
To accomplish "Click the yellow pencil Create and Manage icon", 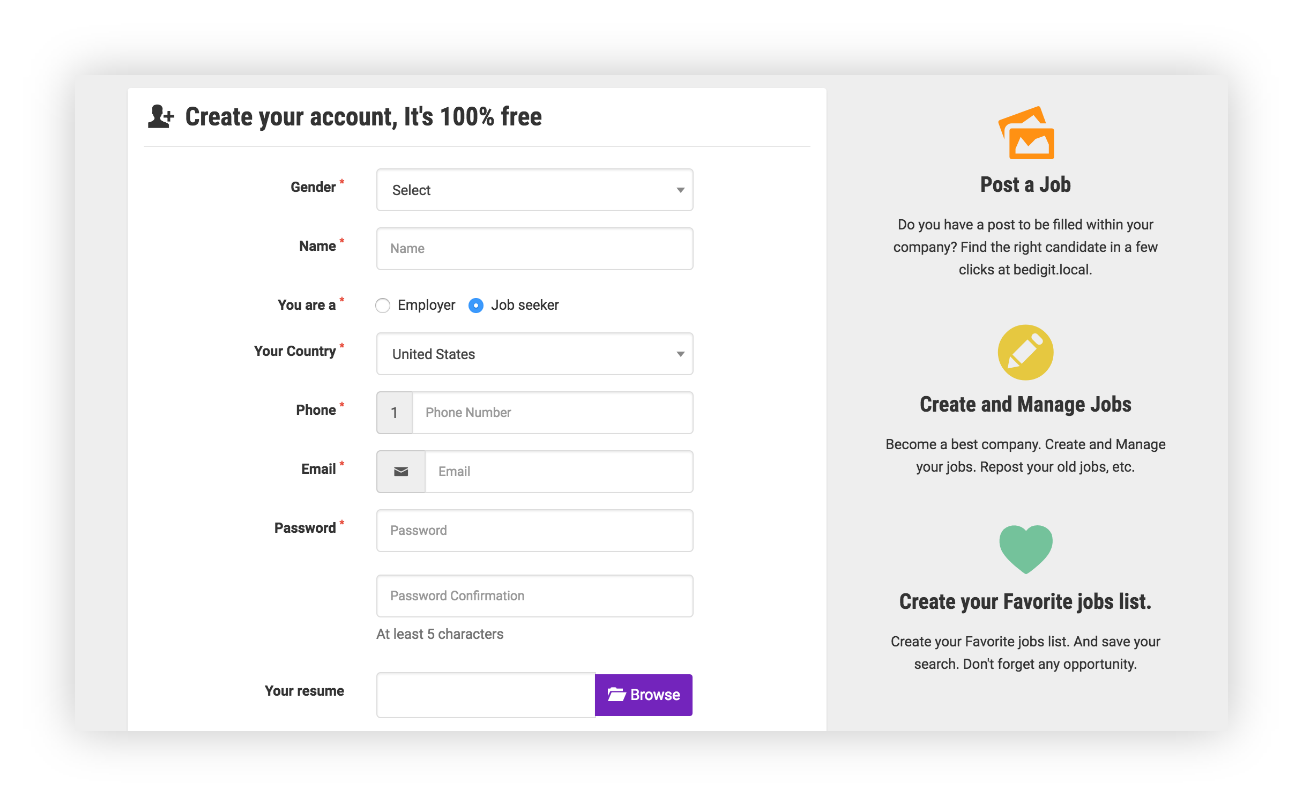I will click(x=1025, y=353).
